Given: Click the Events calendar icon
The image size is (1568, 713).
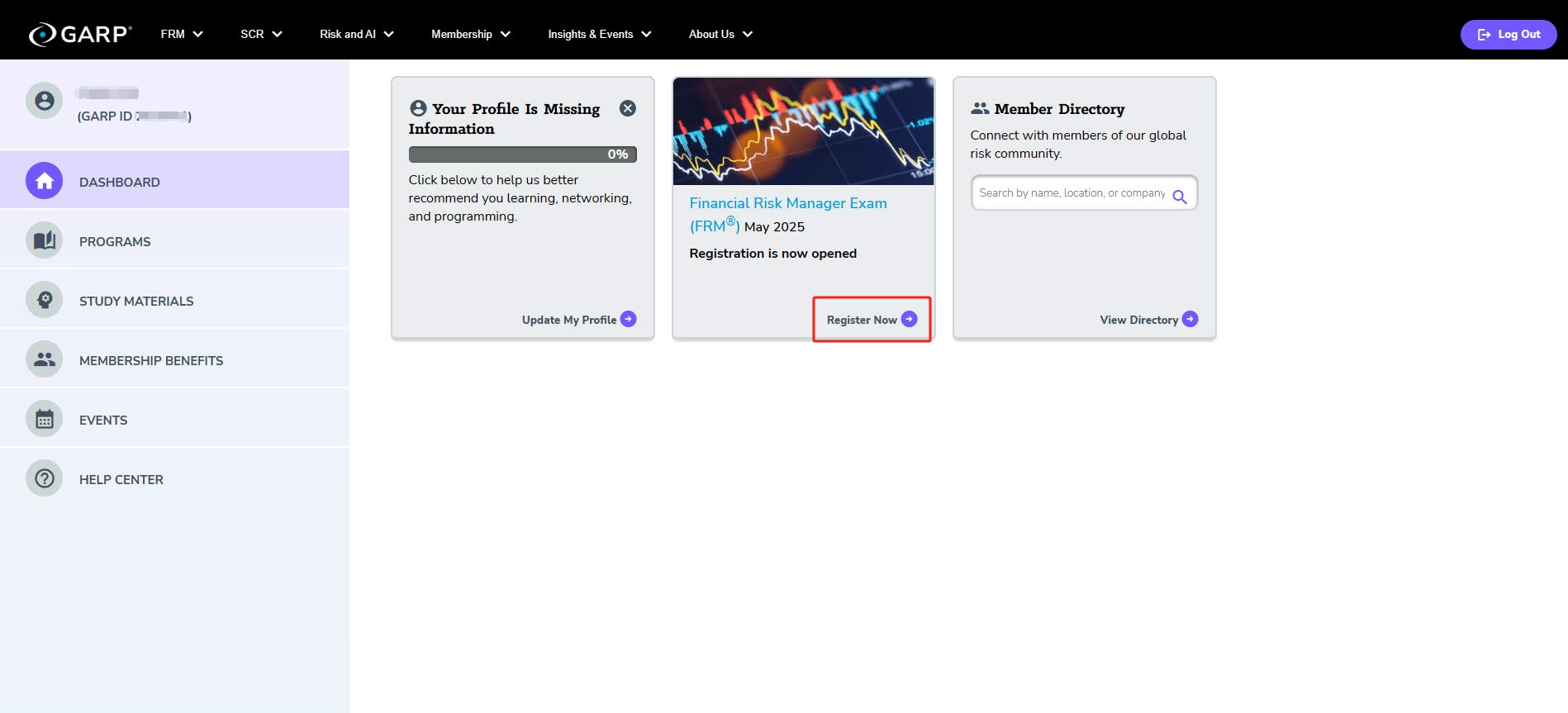Looking at the screenshot, I should pos(45,419).
